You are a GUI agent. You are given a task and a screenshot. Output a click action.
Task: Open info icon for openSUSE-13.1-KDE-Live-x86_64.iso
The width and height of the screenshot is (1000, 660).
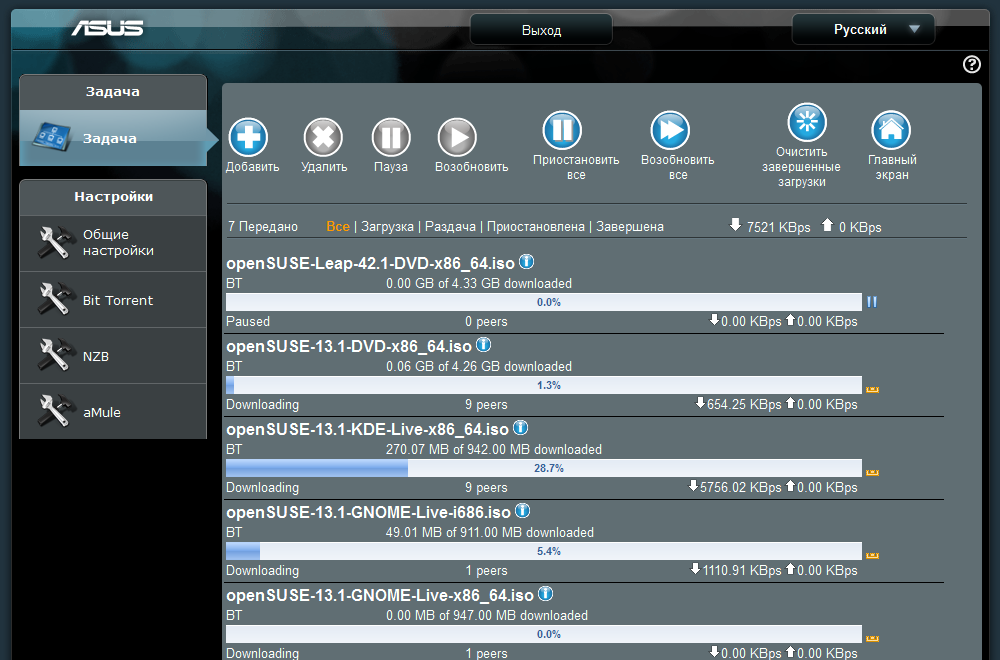pyautogui.click(x=520, y=427)
